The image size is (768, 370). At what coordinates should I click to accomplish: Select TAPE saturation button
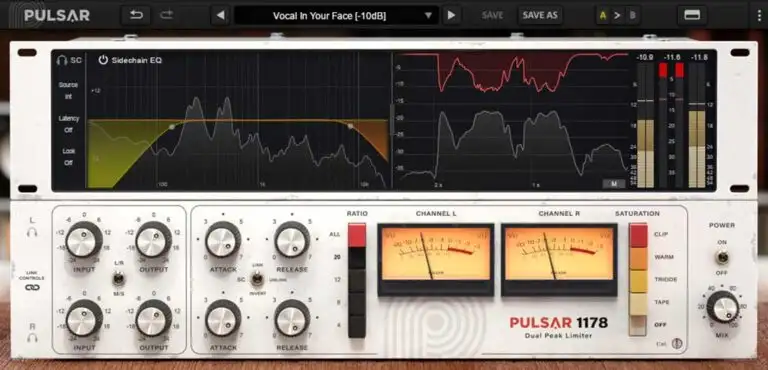click(638, 303)
